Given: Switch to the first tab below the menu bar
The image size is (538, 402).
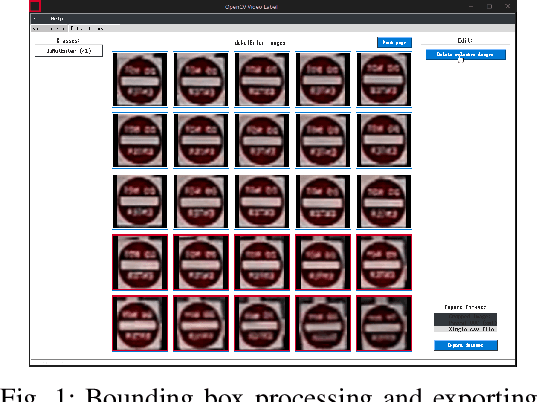Looking at the screenshot, I should point(49,28).
